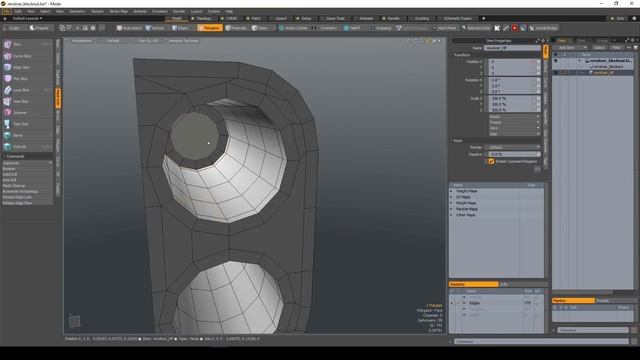Screen dimensions: 640x360
Task: Expand the UV Maps list
Action: (x=452, y=197)
